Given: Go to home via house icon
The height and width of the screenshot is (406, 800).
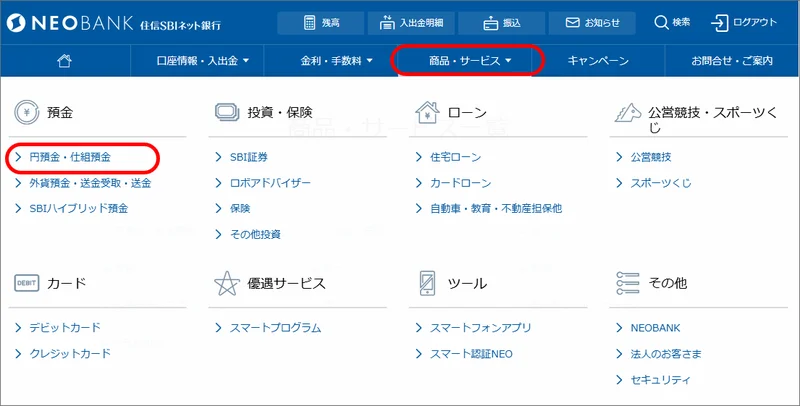Looking at the screenshot, I should point(64,61).
